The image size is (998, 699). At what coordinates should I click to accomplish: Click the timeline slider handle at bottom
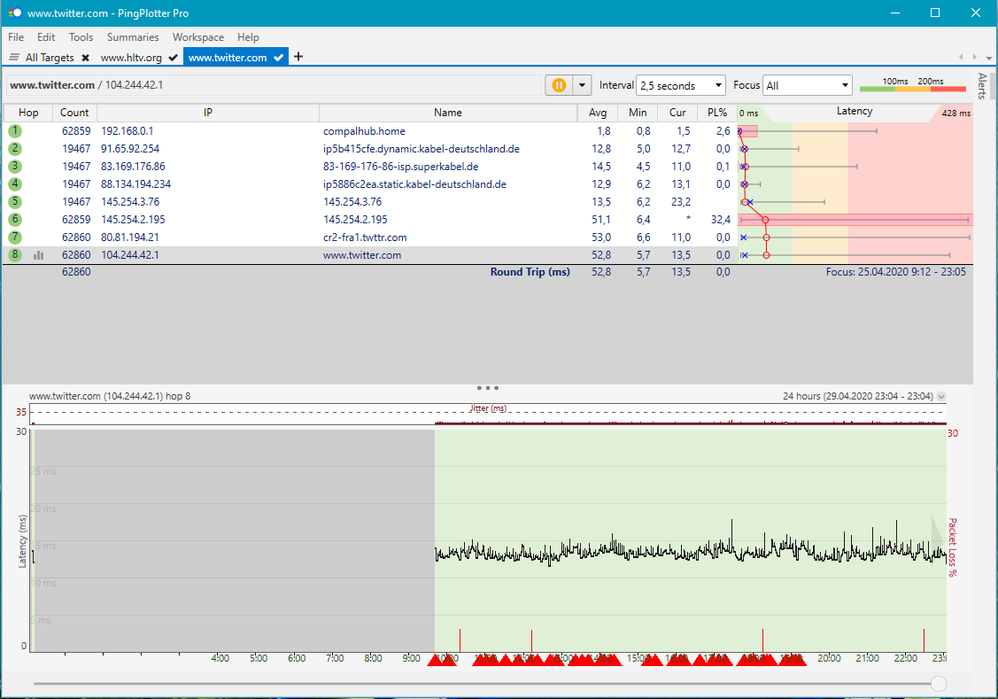point(938,683)
